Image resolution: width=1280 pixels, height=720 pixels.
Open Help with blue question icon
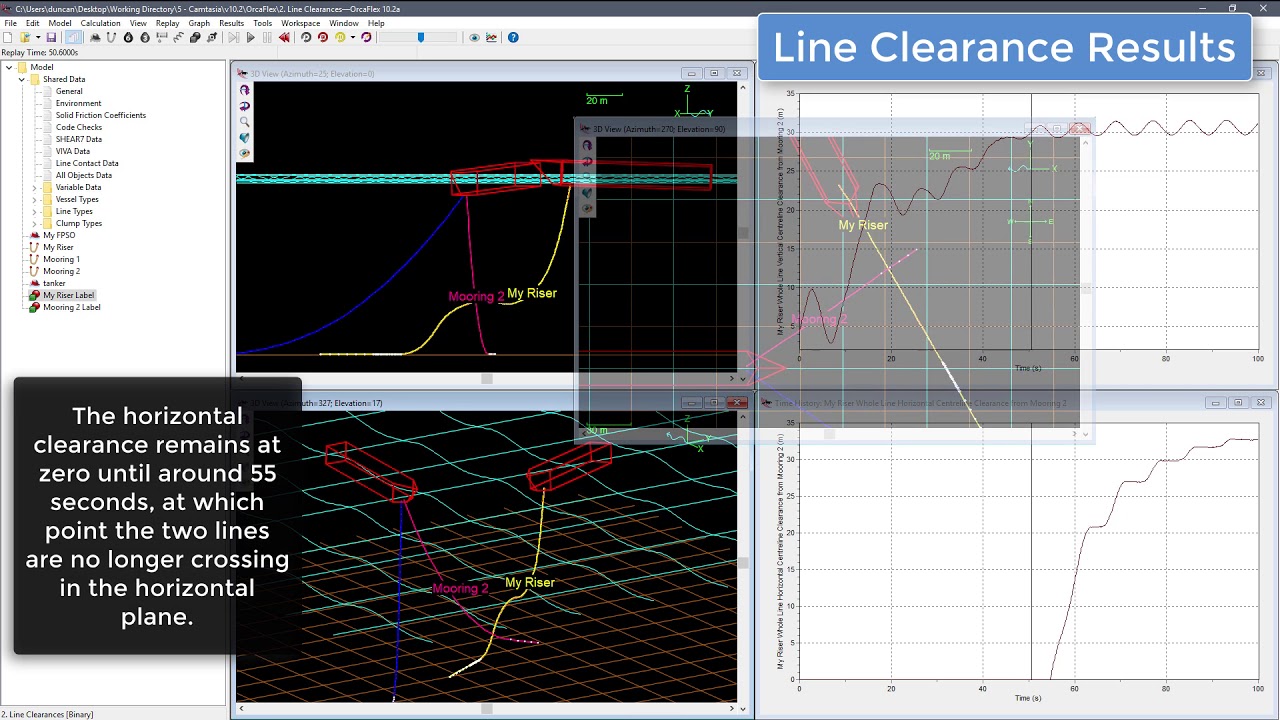pyautogui.click(x=513, y=37)
